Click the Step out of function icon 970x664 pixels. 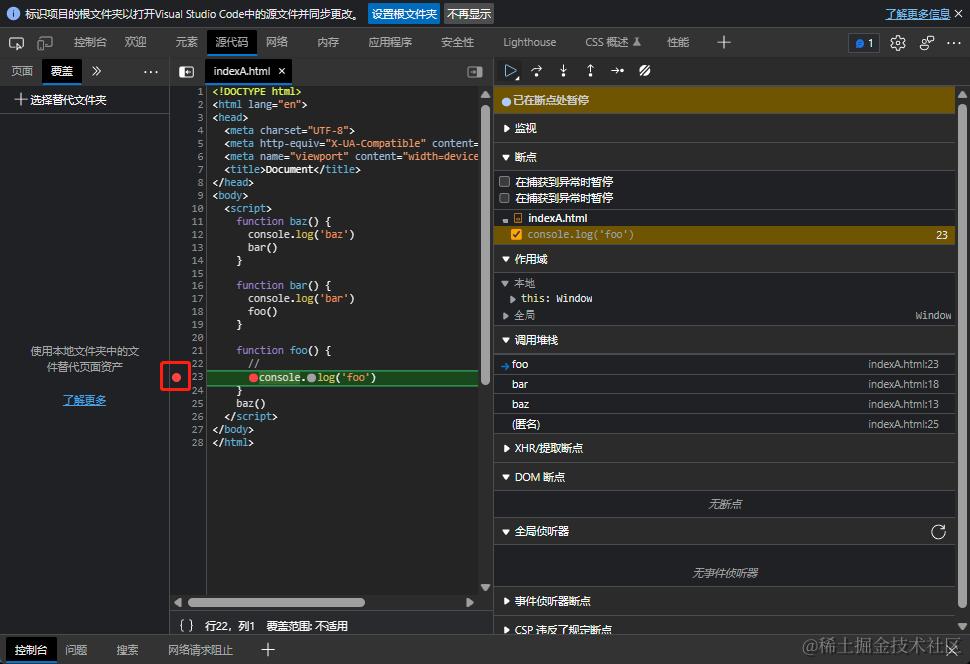[590, 71]
